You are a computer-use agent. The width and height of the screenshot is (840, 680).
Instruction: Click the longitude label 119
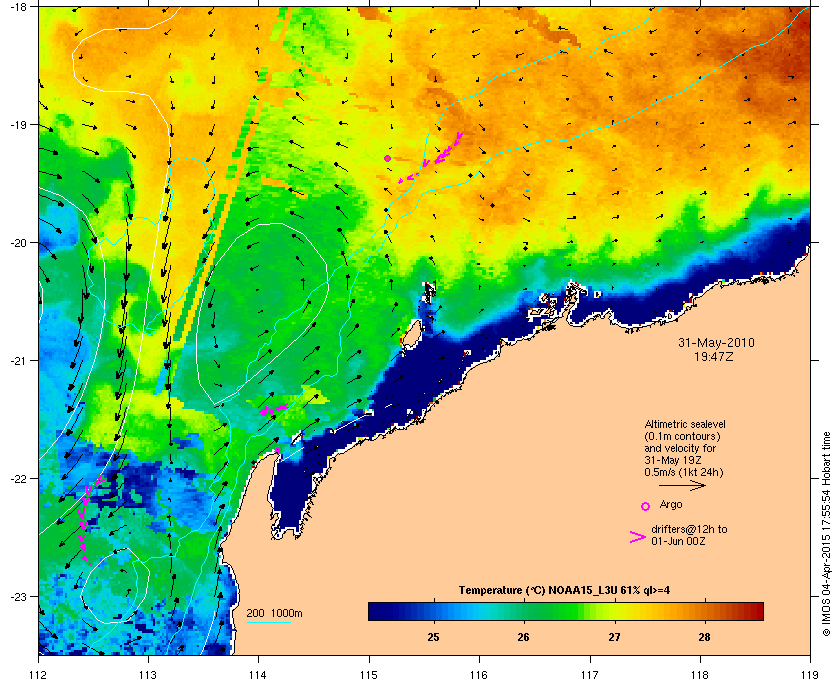(x=810, y=675)
